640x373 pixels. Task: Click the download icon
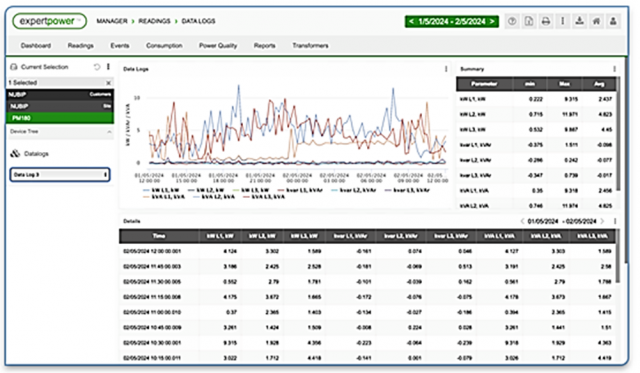(x=579, y=21)
